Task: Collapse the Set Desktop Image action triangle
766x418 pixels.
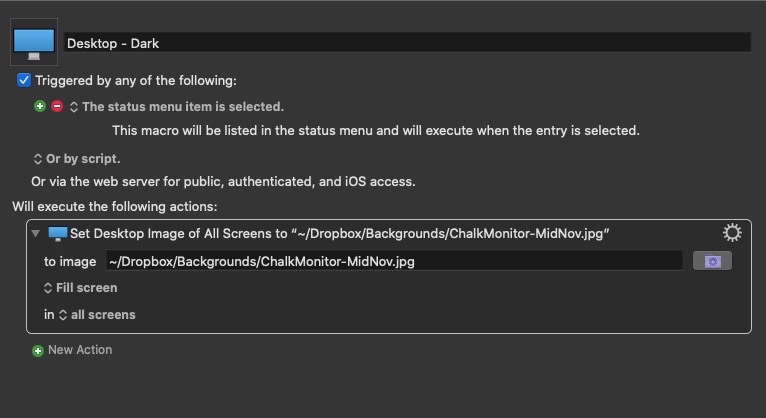Action: [36, 233]
